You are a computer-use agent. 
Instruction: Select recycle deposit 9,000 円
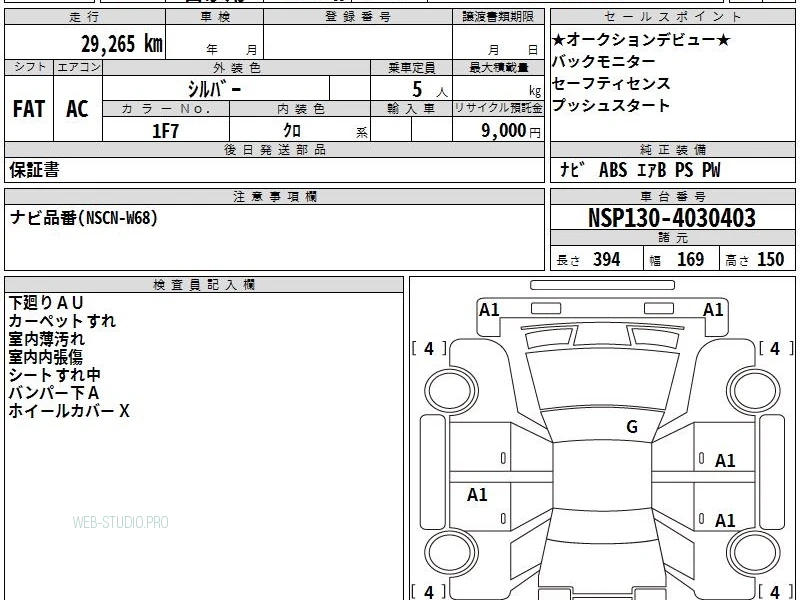coord(511,131)
